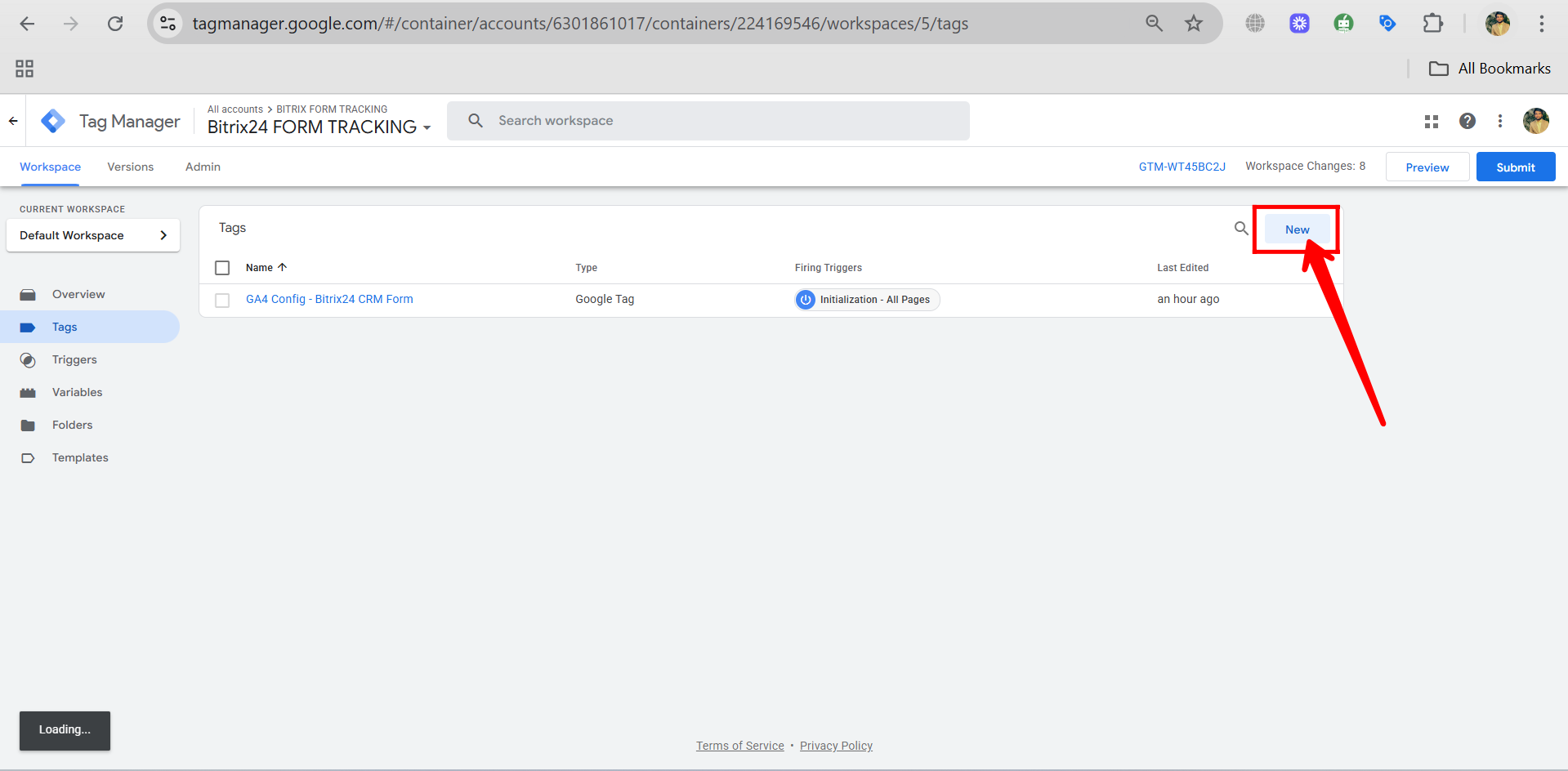Open Initialization - All Pages trigger chip
Viewport: 1568px width, 771px height.
point(867,300)
